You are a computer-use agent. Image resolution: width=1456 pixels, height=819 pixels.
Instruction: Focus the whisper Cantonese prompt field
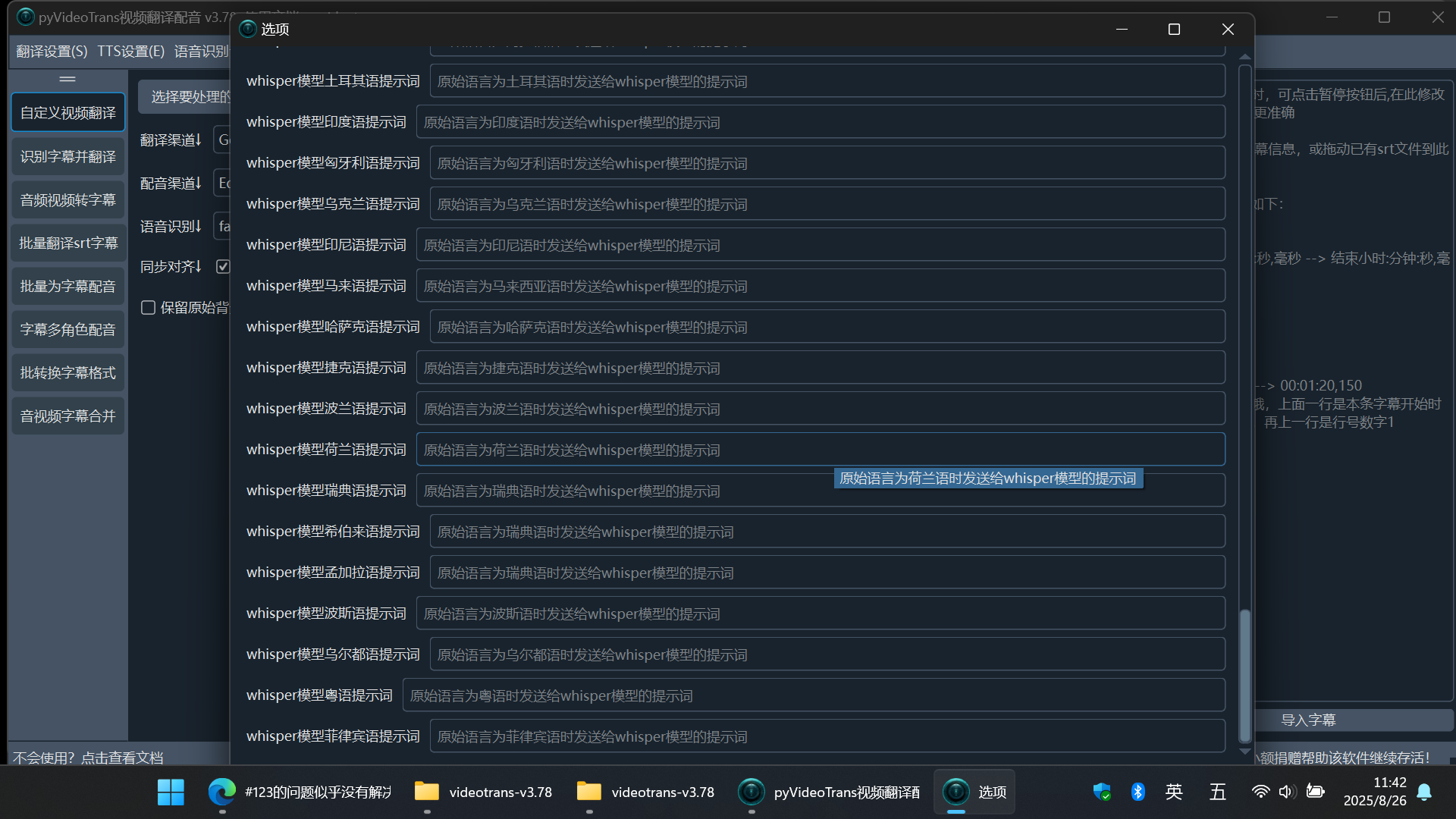[814, 695]
